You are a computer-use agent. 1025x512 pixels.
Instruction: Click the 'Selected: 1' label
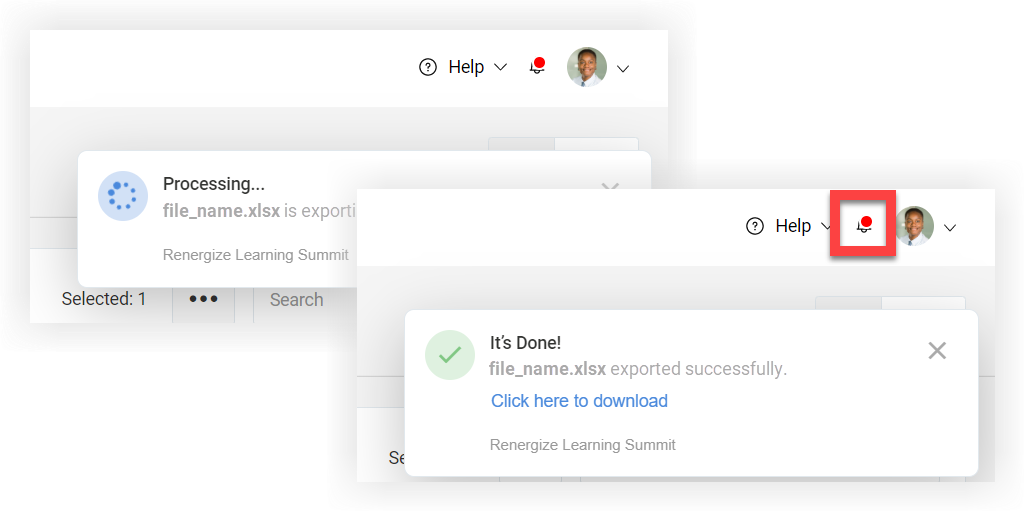[x=104, y=299]
